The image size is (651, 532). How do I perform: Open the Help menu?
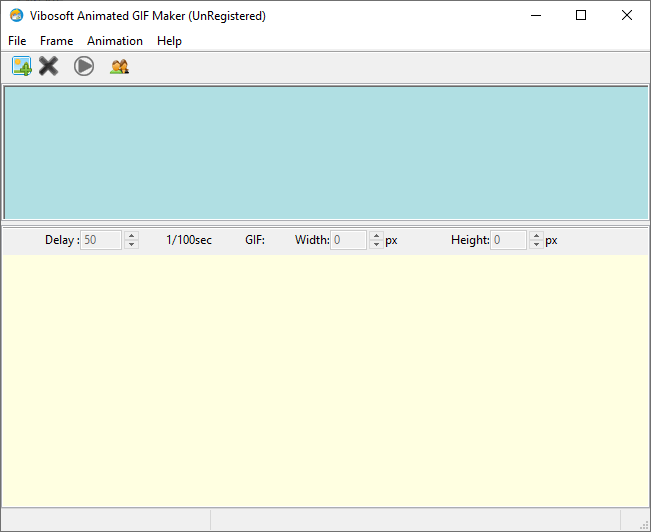coord(169,41)
